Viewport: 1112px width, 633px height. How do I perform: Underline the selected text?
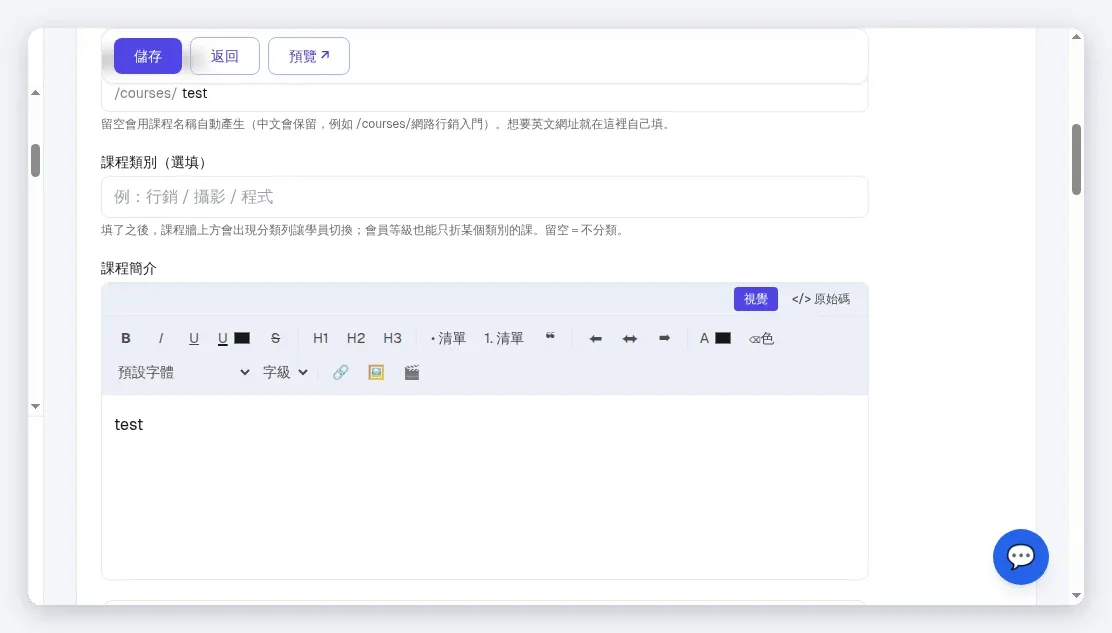point(194,338)
